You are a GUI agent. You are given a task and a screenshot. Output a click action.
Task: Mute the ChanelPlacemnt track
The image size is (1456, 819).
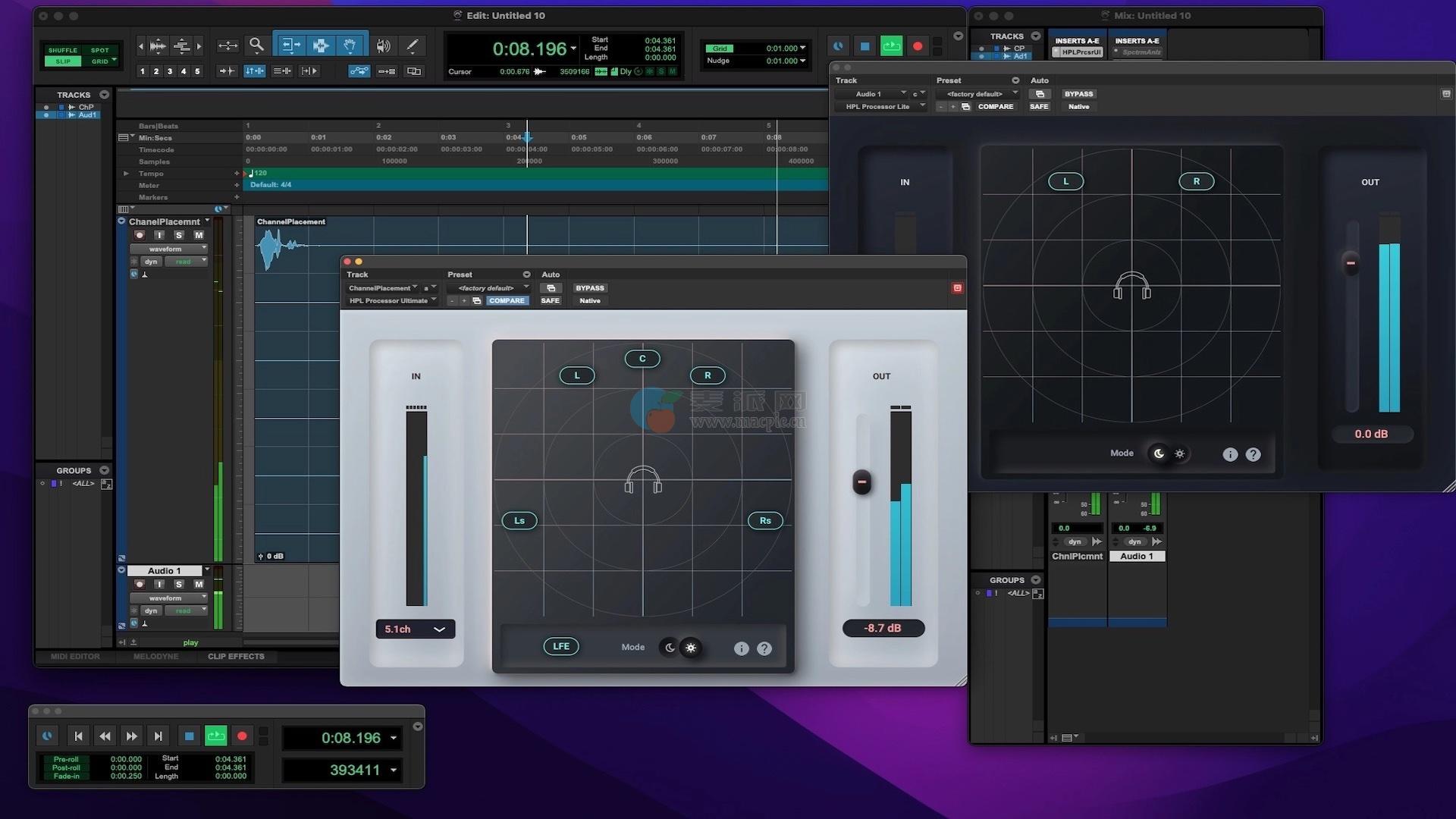pyautogui.click(x=199, y=235)
